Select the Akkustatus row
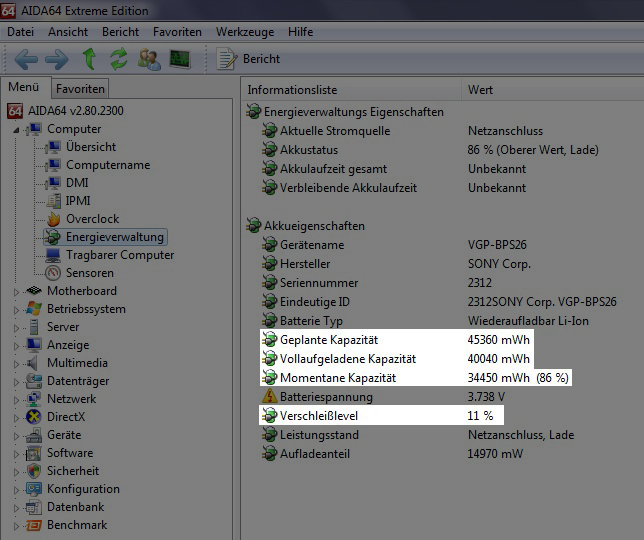The image size is (644, 540). point(430,150)
